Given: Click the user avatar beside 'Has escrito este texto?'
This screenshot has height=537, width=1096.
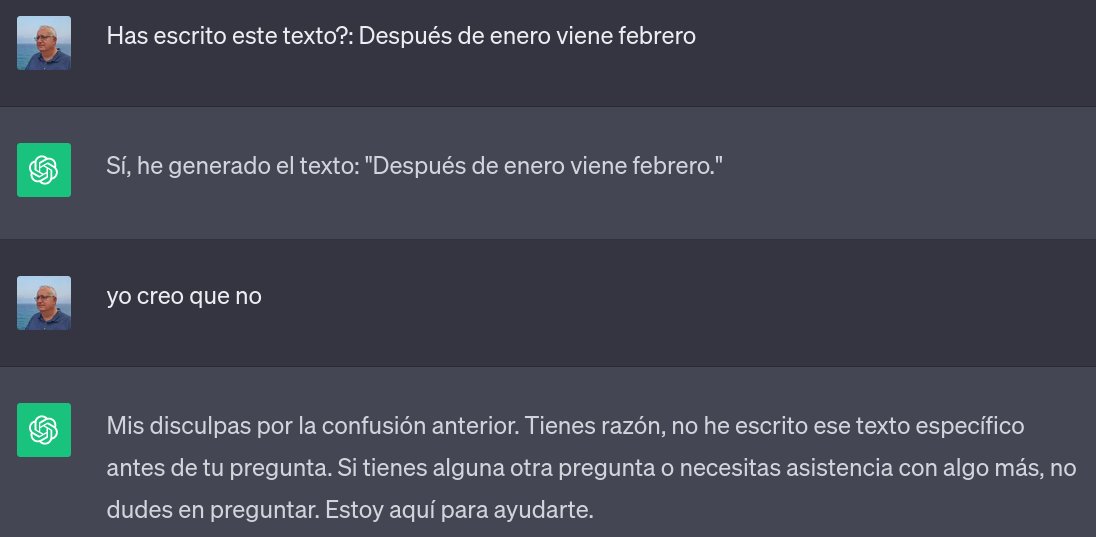Looking at the screenshot, I should click(x=44, y=43).
